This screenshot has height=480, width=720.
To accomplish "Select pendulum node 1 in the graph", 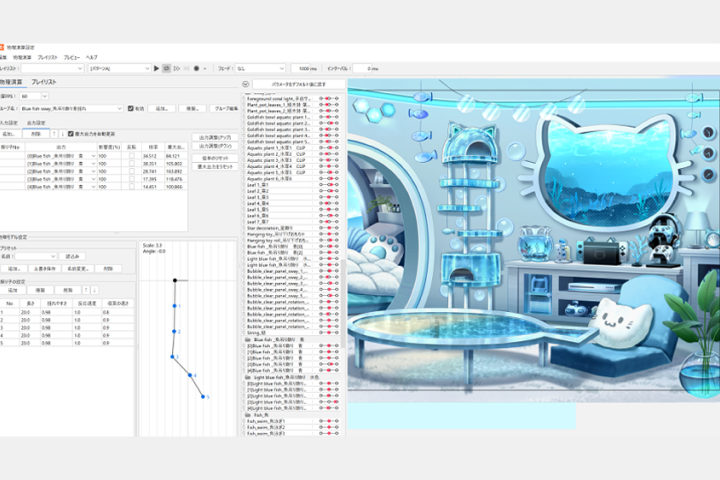I will point(174,305).
